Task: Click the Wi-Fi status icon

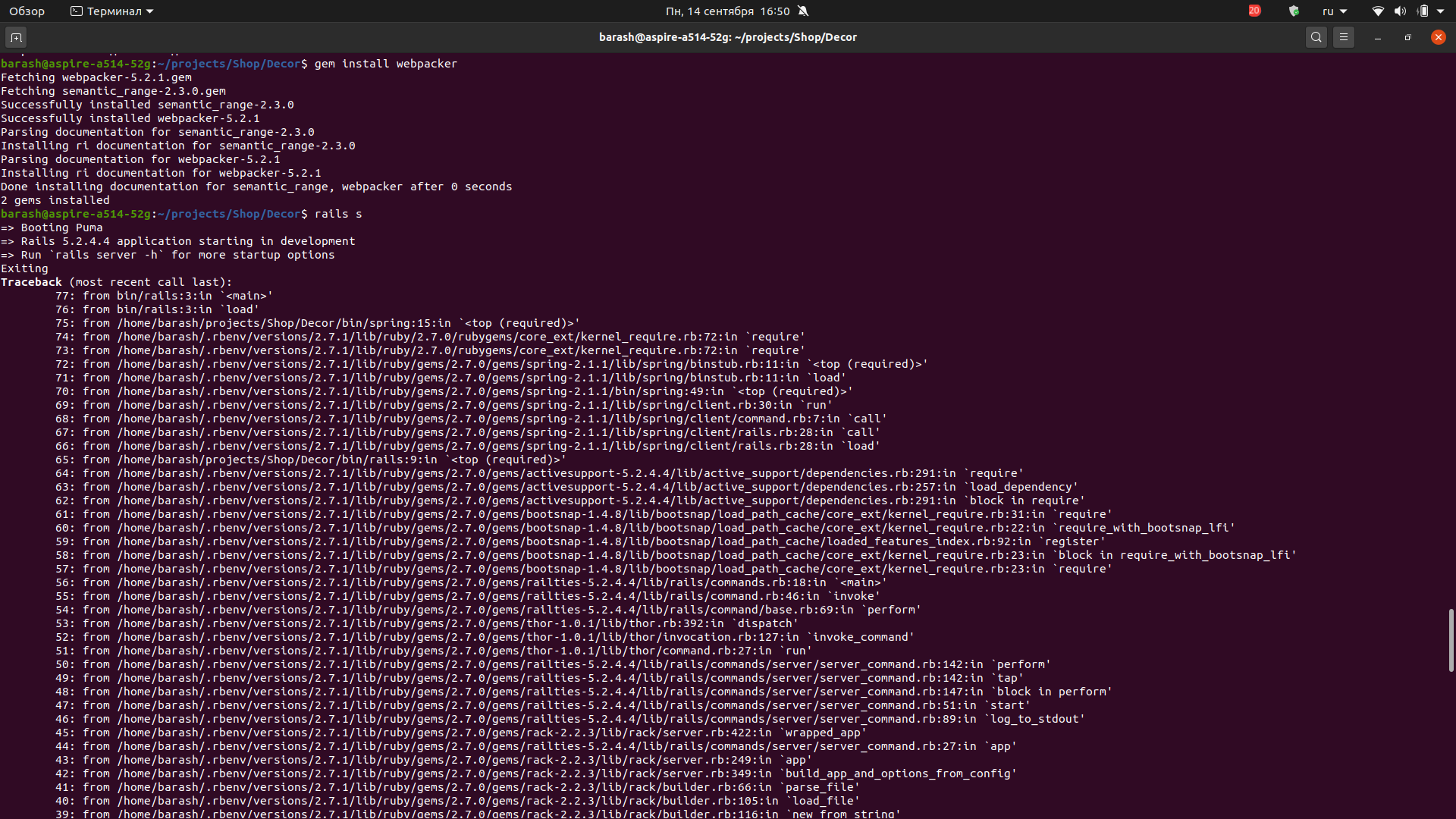Action: 1378,11
